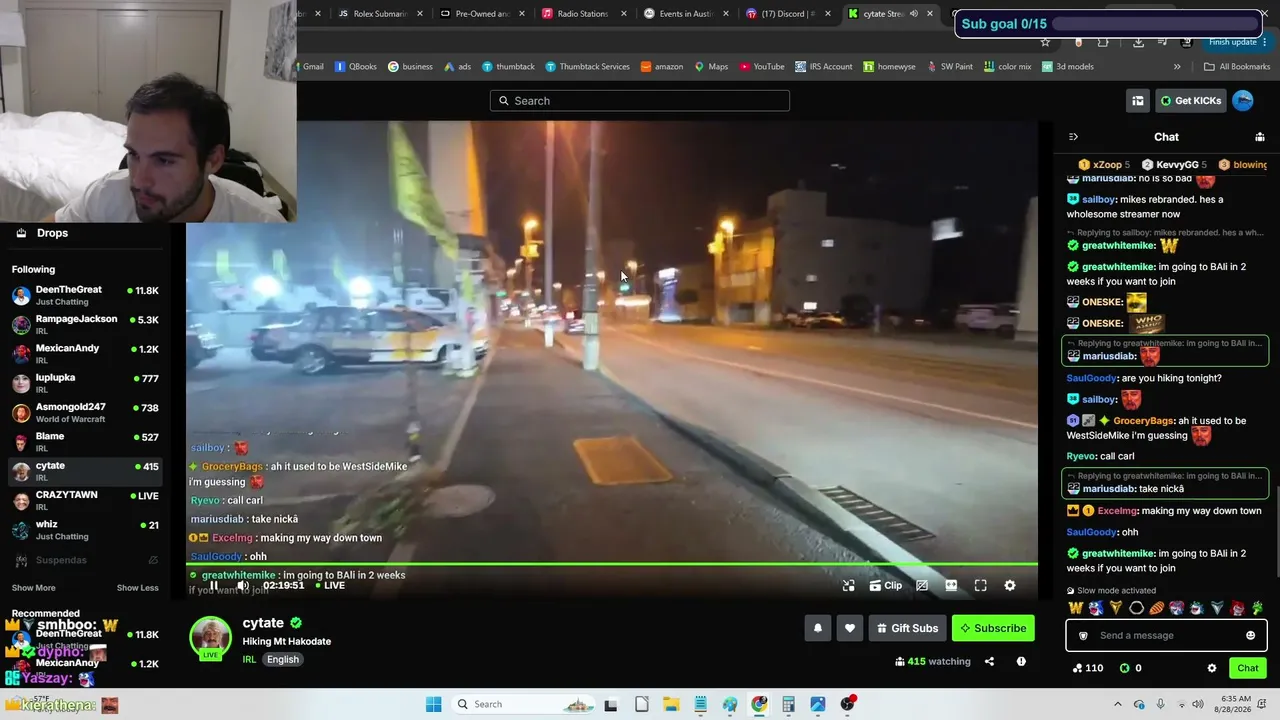Insert the gold W emote

[x=1076, y=608]
